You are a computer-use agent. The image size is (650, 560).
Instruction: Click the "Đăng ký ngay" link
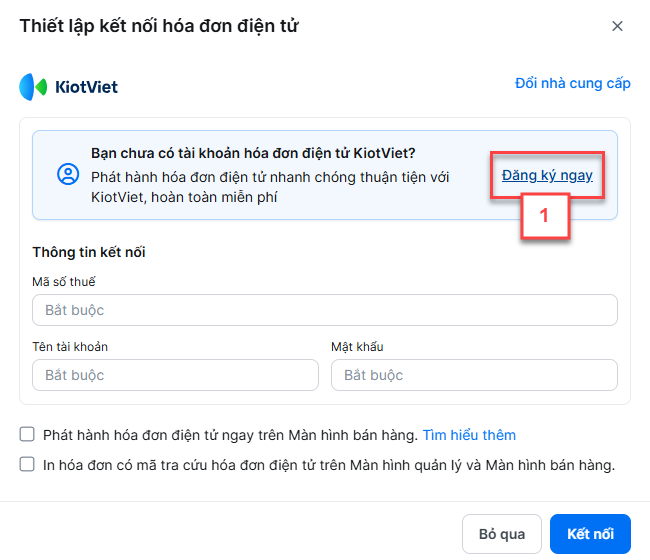(x=547, y=175)
